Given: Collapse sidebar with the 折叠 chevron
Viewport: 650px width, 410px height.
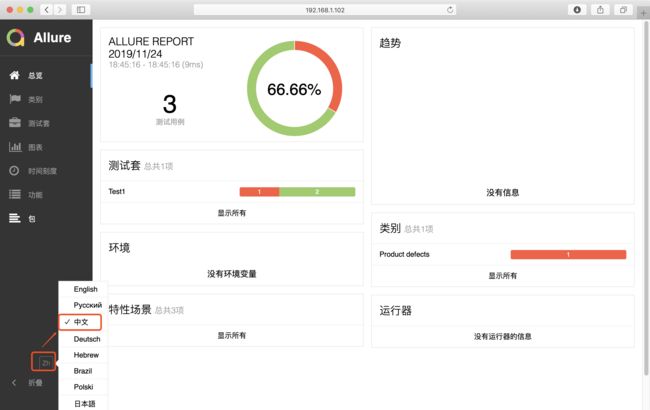Looking at the screenshot, I should [x=14, y=383].
